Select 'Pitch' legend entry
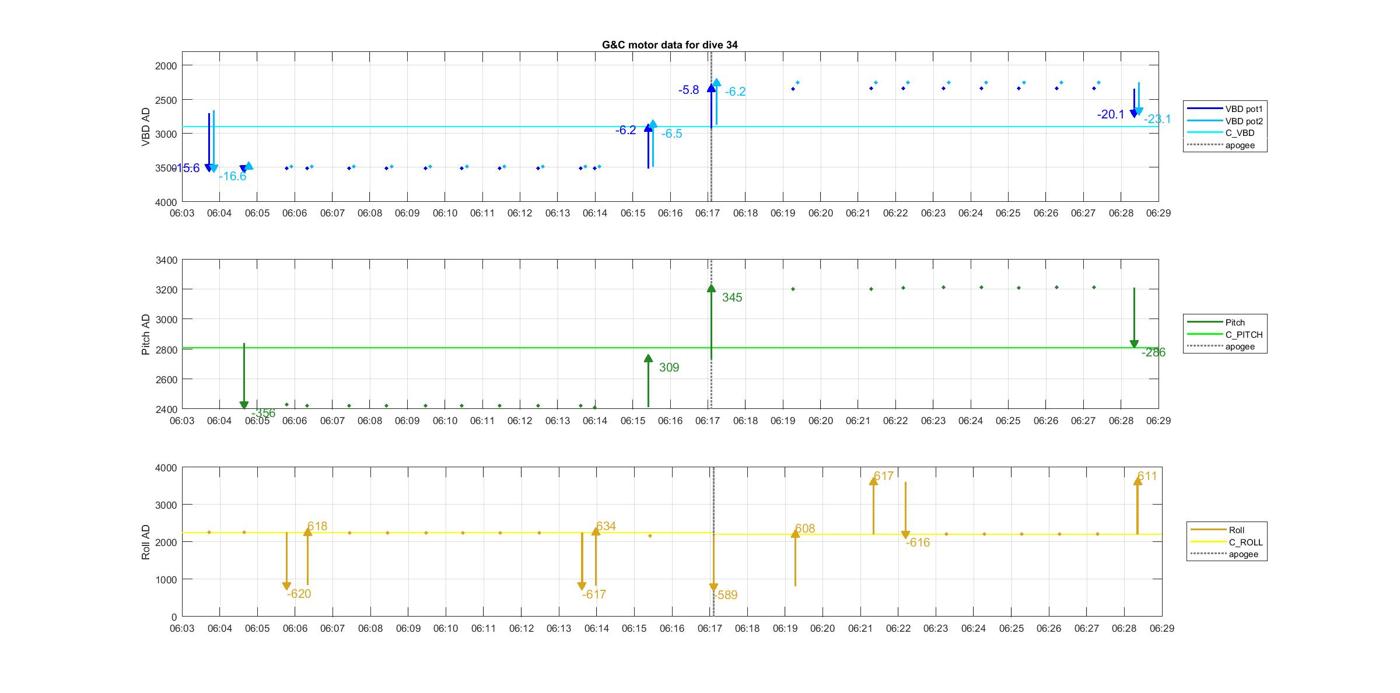1400x693 pixels. [1216, 323]
